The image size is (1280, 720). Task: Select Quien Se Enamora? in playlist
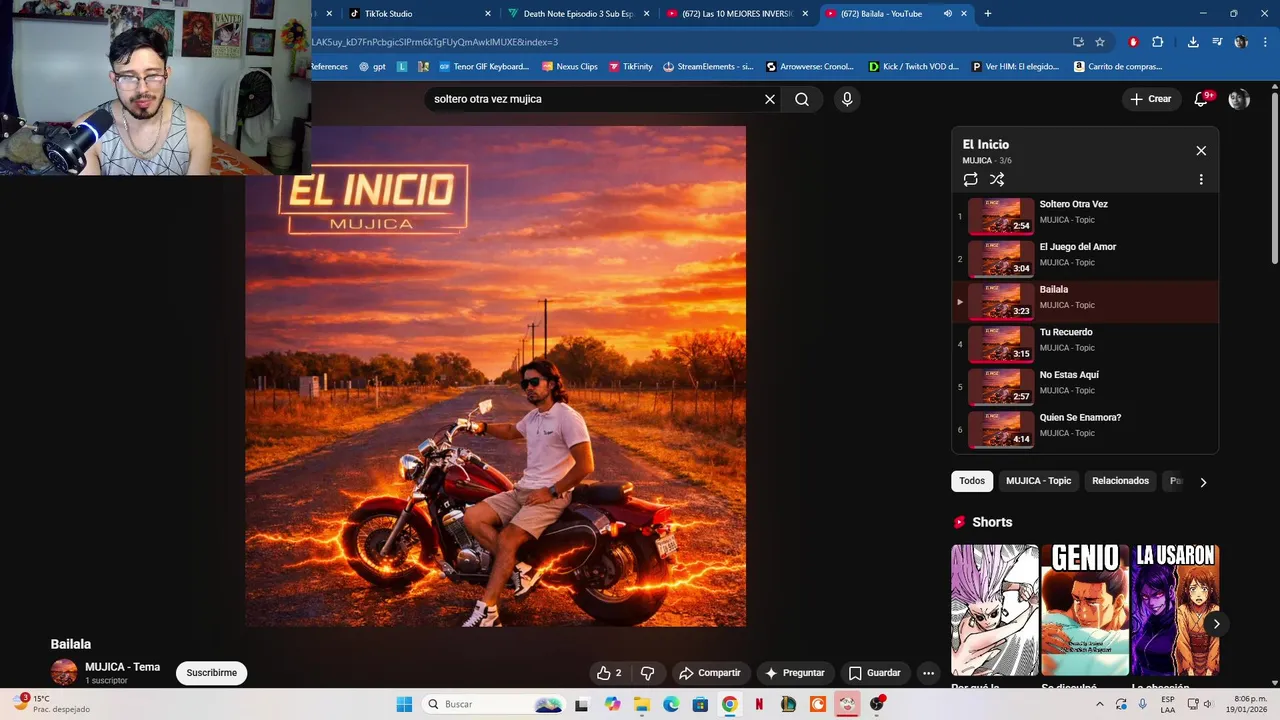pyautogui.click(x=1085, y=429)
